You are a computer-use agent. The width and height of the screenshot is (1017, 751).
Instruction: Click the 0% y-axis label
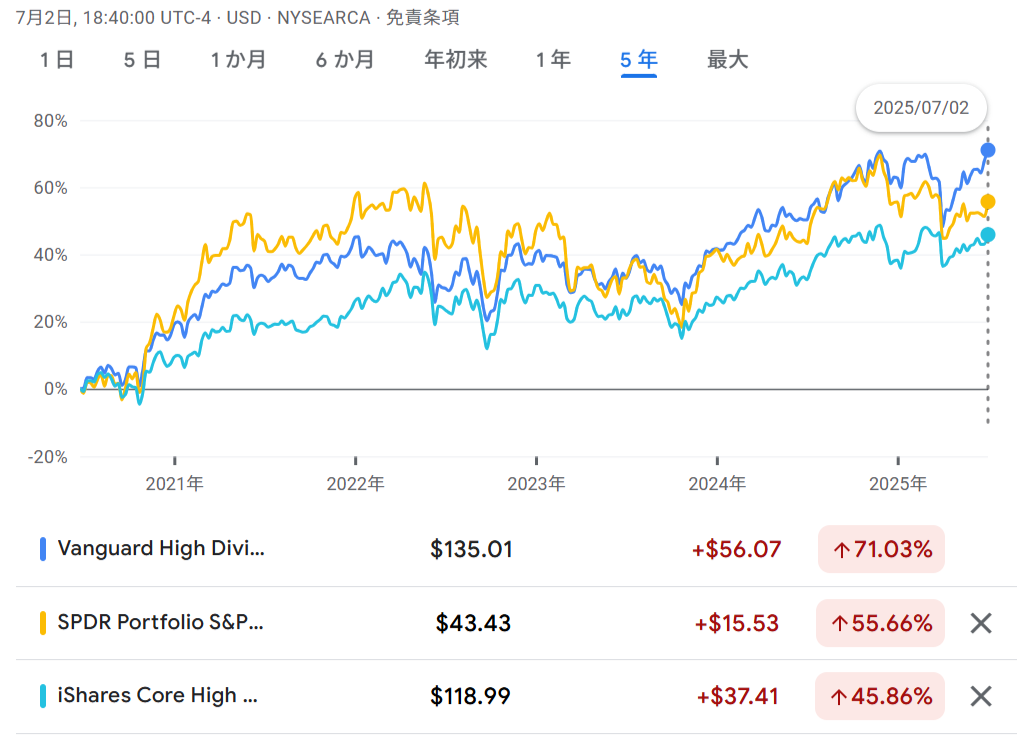coord(56,389)
